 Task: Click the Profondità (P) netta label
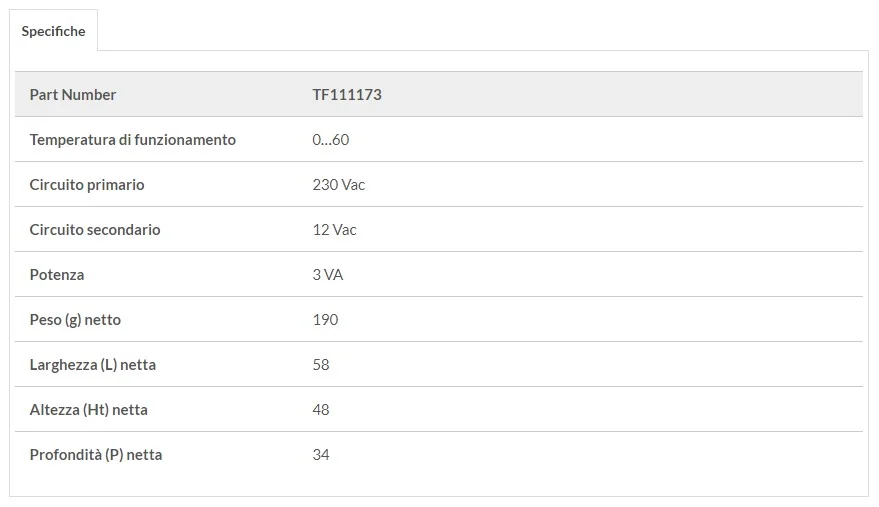tap(96, 455)
